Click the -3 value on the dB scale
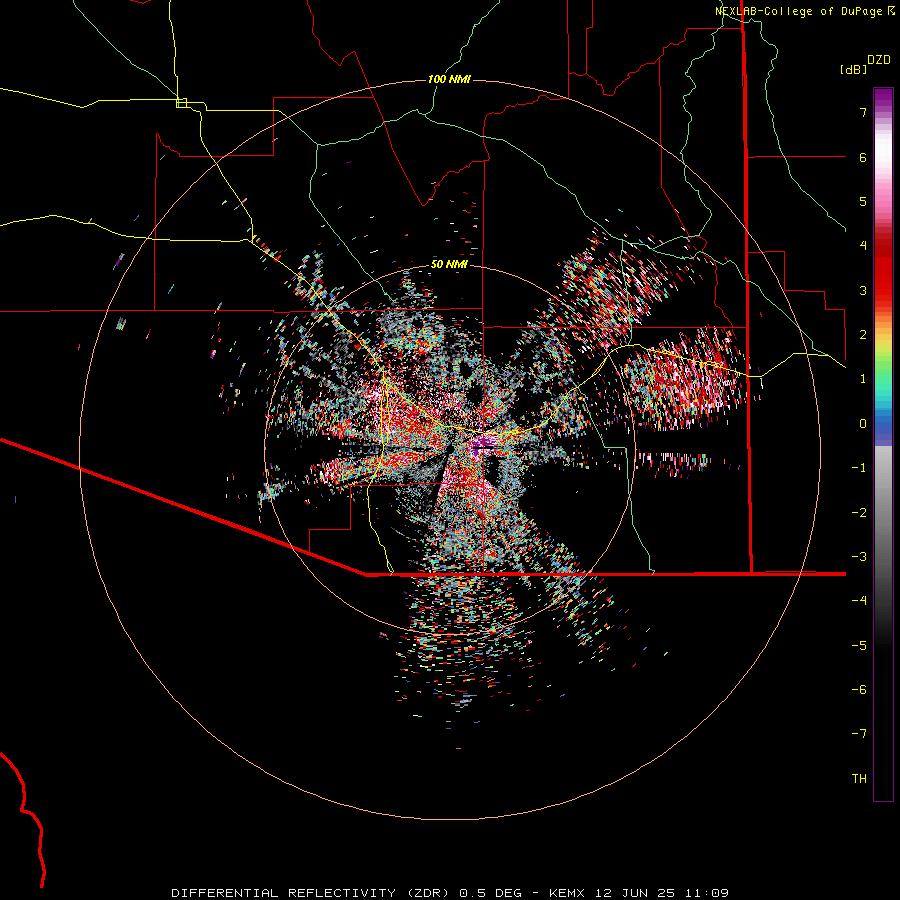 [859, 557]
